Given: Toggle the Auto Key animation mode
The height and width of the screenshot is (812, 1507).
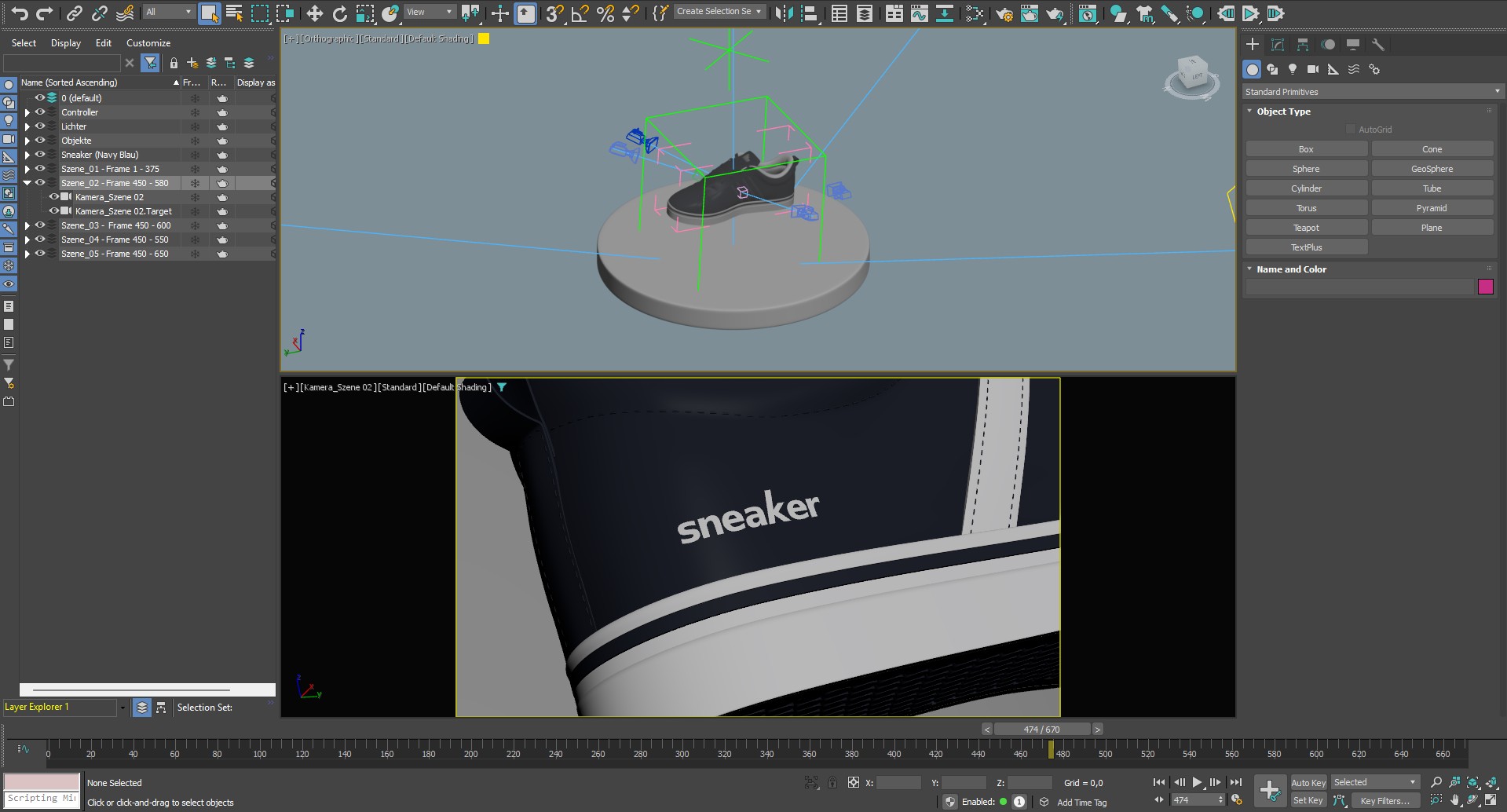Looking at the screenshot, I should [1308, 782].
